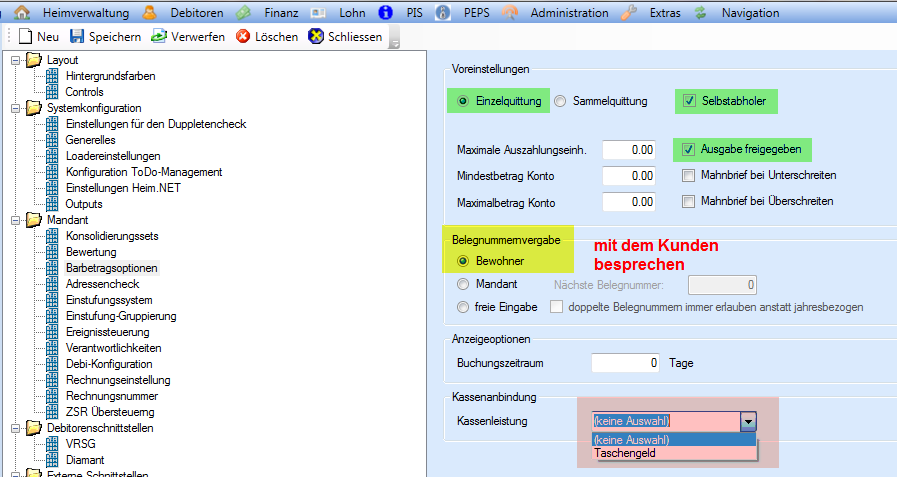
Task: Click the Lohn icon in menu bar
Action: [x=318, y=12]
